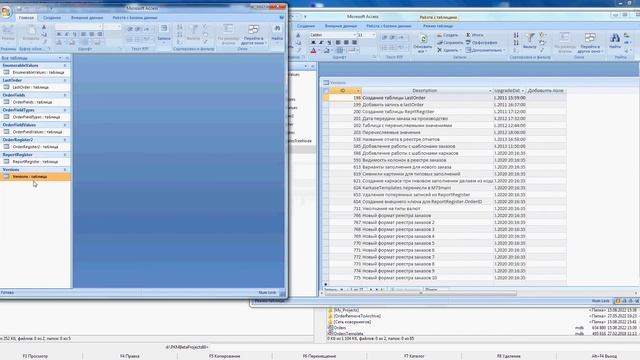This screenshot has height=360, width=640.
Task: Click the datasheet horizontal scrollbar
Action: coord(420,293)
